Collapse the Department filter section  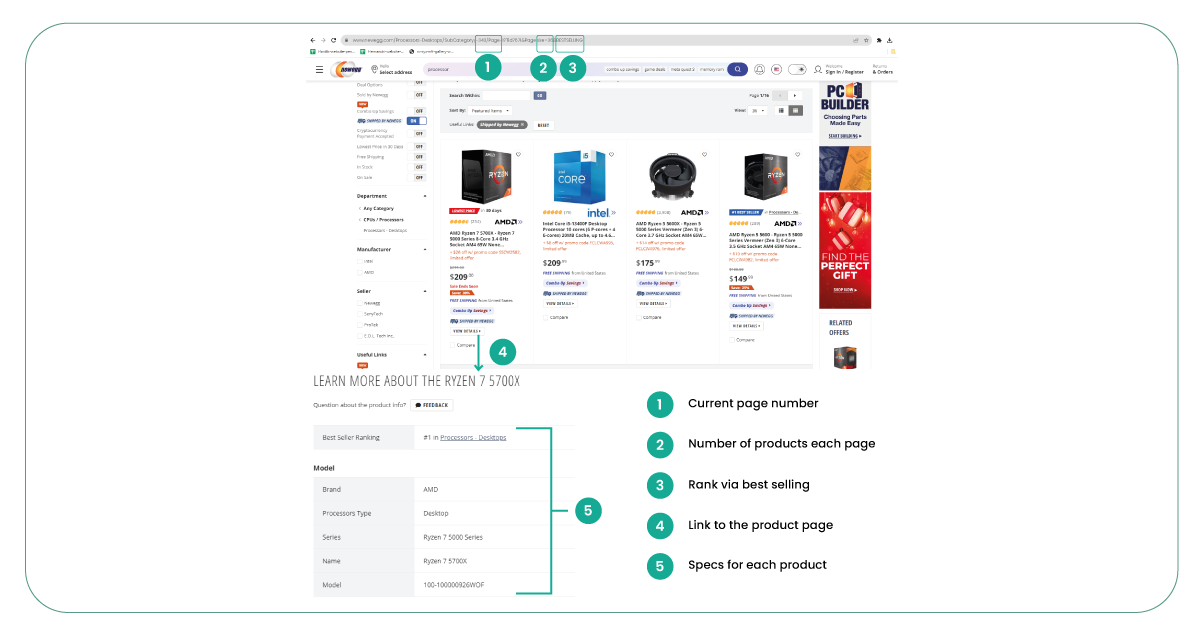coord(425,196)
